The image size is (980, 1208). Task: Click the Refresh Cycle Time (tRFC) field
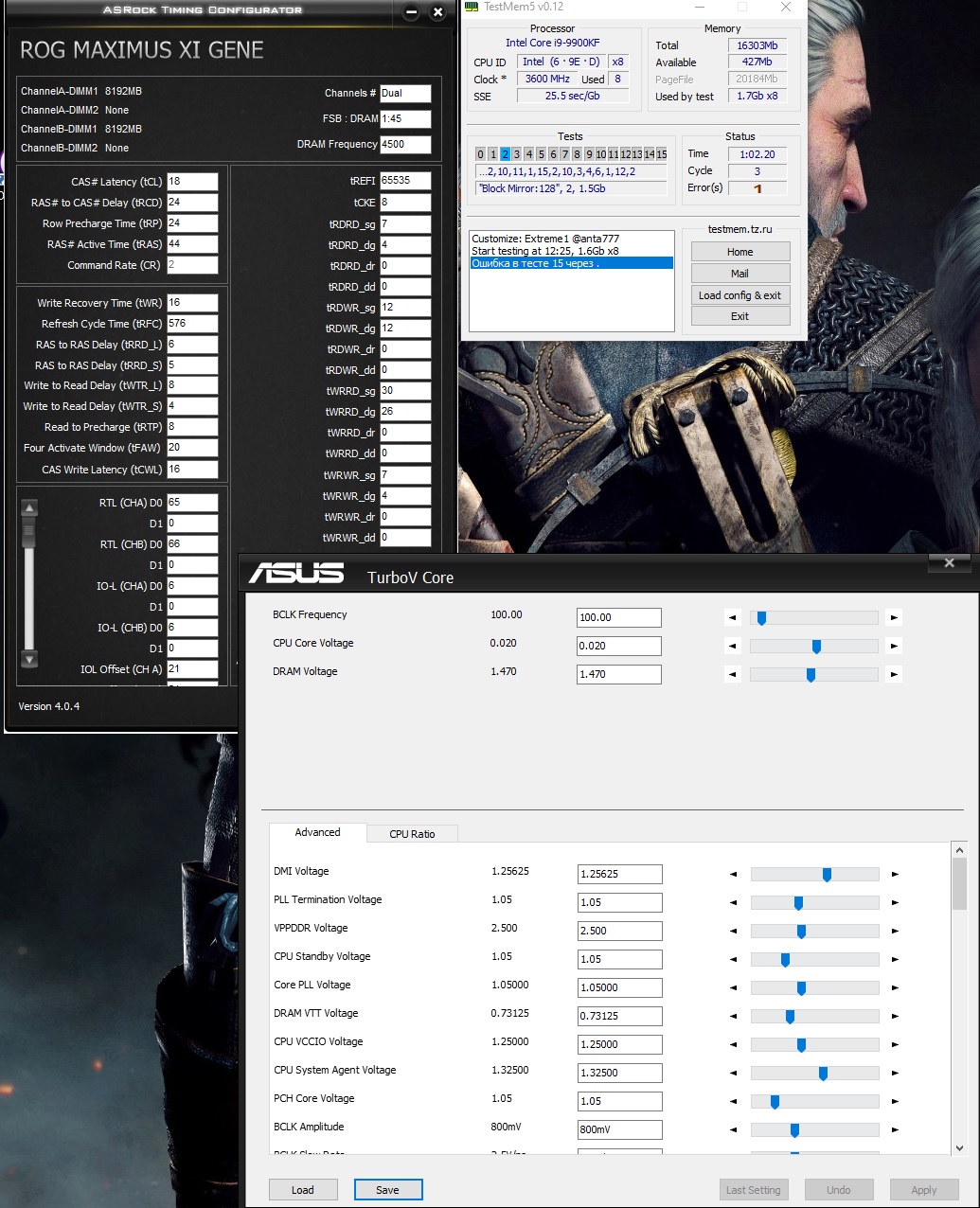click(x=192, y=324)
